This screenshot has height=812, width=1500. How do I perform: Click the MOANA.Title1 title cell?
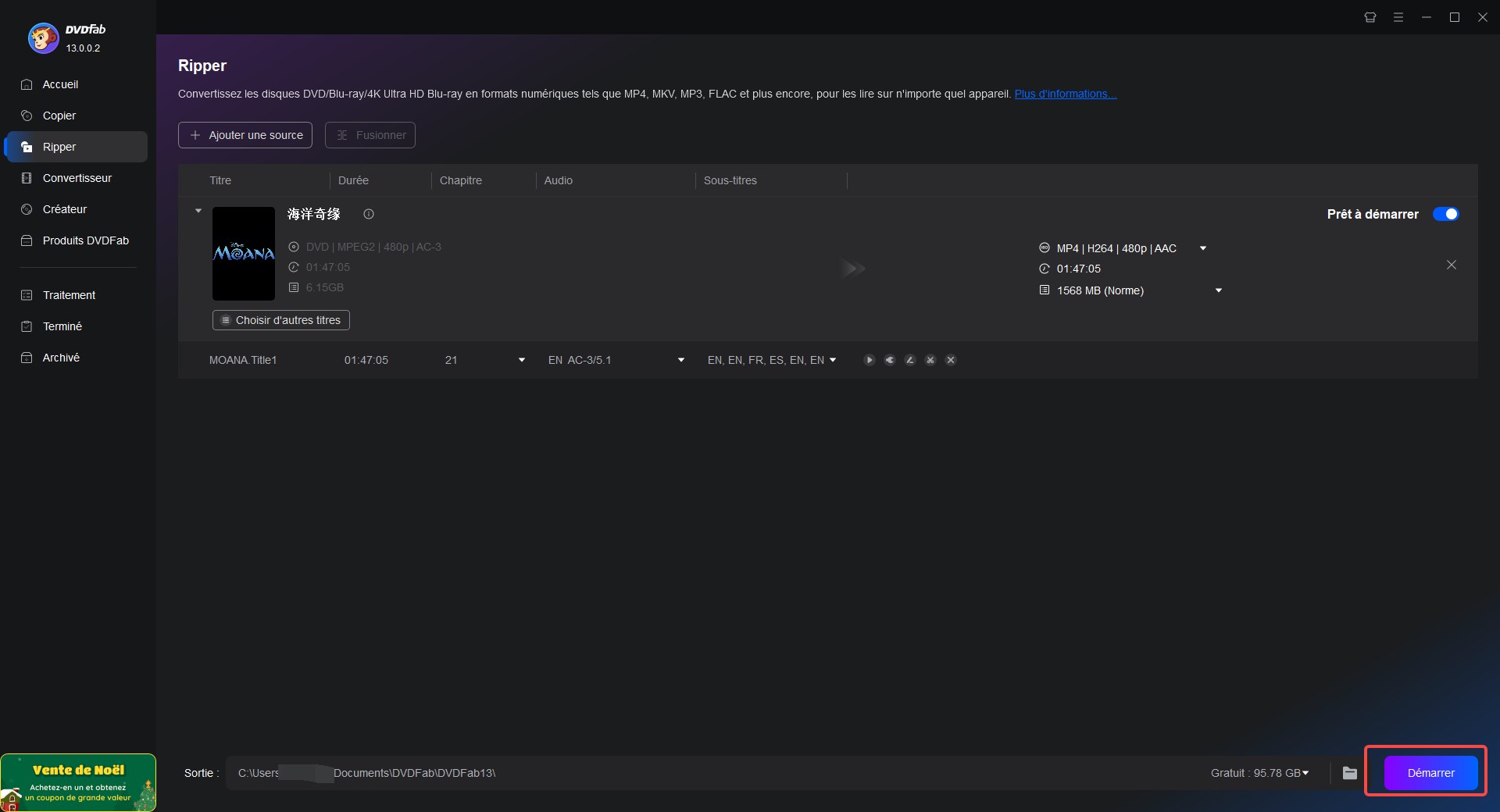[243, 360]
